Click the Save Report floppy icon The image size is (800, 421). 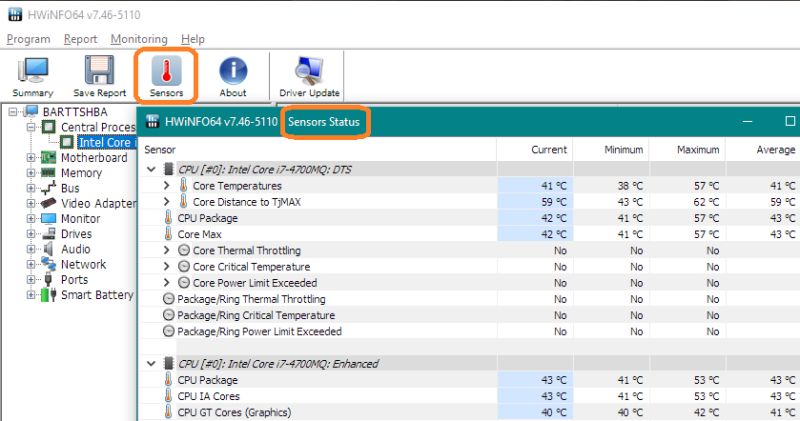[x=99, y=70]
